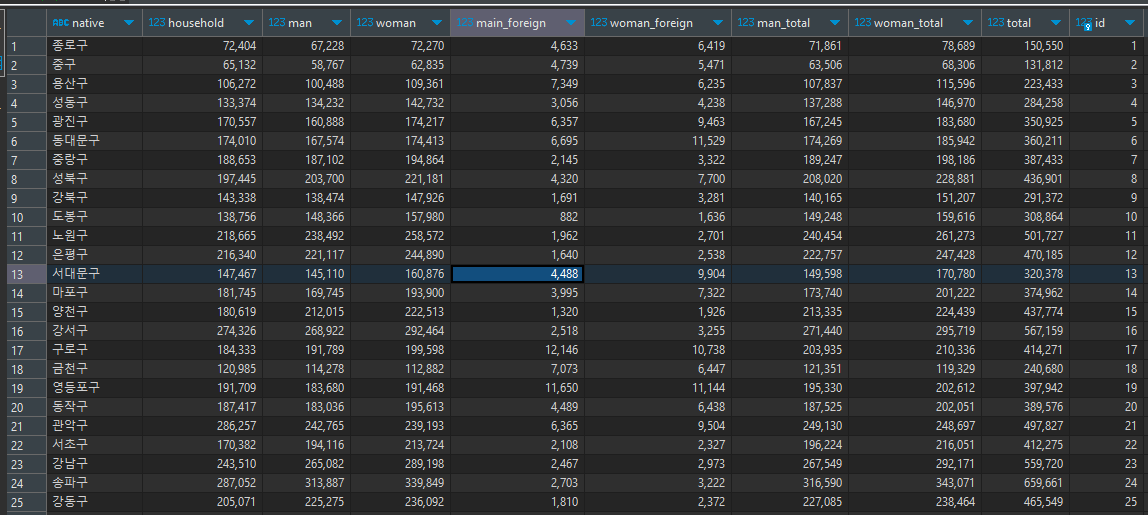Click the cell containing 영등포구
Viewport: 1148px width, 515px height.
coord(94,388)
